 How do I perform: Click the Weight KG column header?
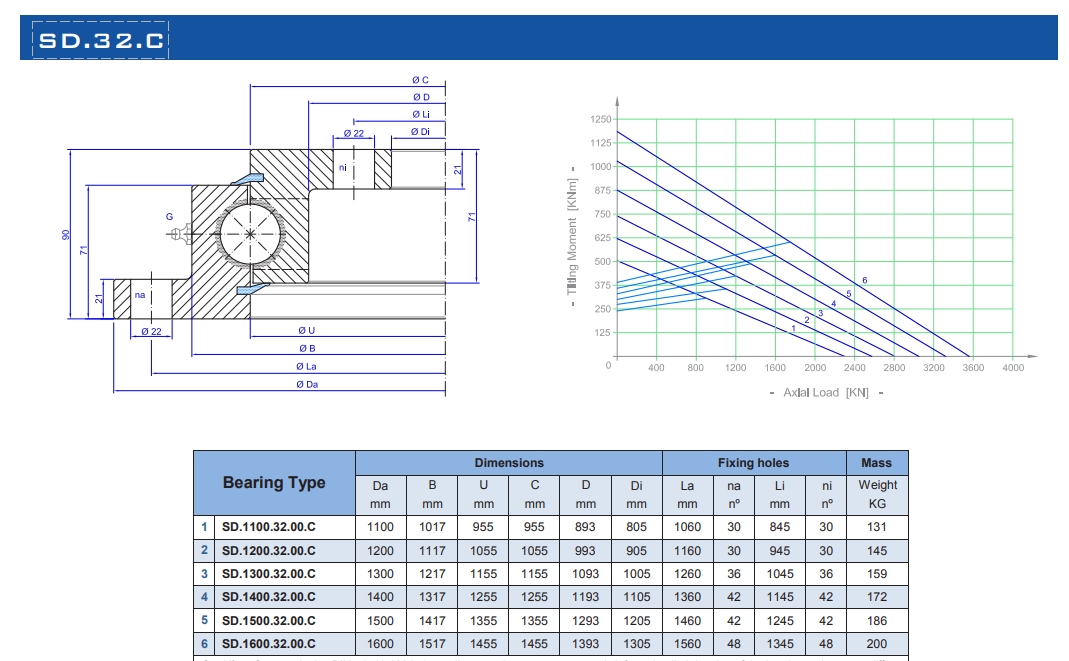(x=877, y=495)
